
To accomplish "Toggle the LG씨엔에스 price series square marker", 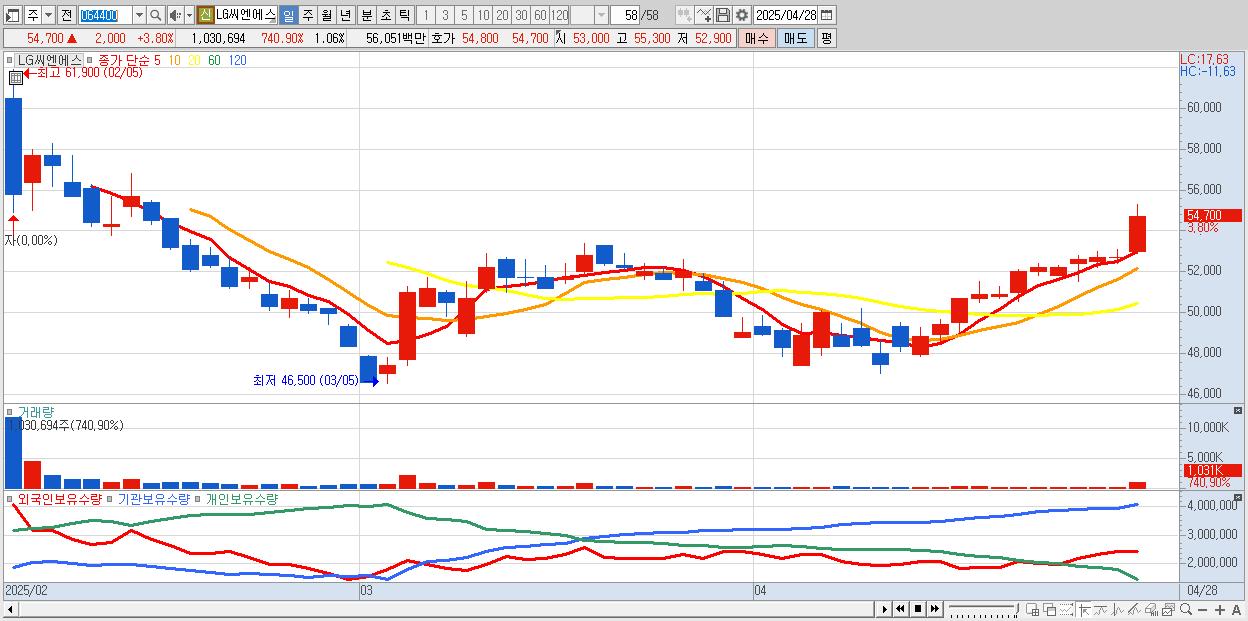I will pos(11,61).
